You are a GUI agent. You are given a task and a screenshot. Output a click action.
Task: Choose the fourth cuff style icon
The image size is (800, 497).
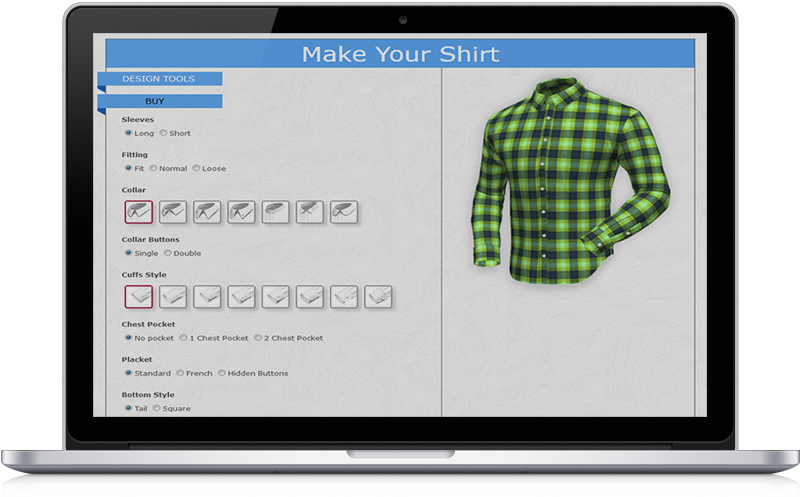click(x=241, y=296)
